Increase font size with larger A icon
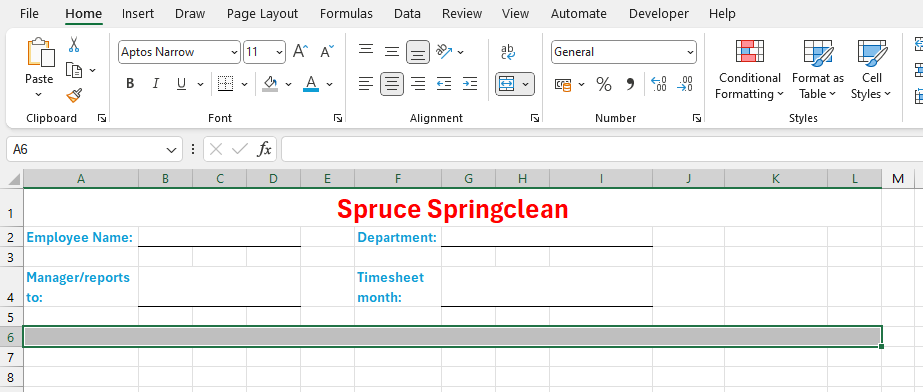This screenshot has height=392, width=923. (300, 52)
